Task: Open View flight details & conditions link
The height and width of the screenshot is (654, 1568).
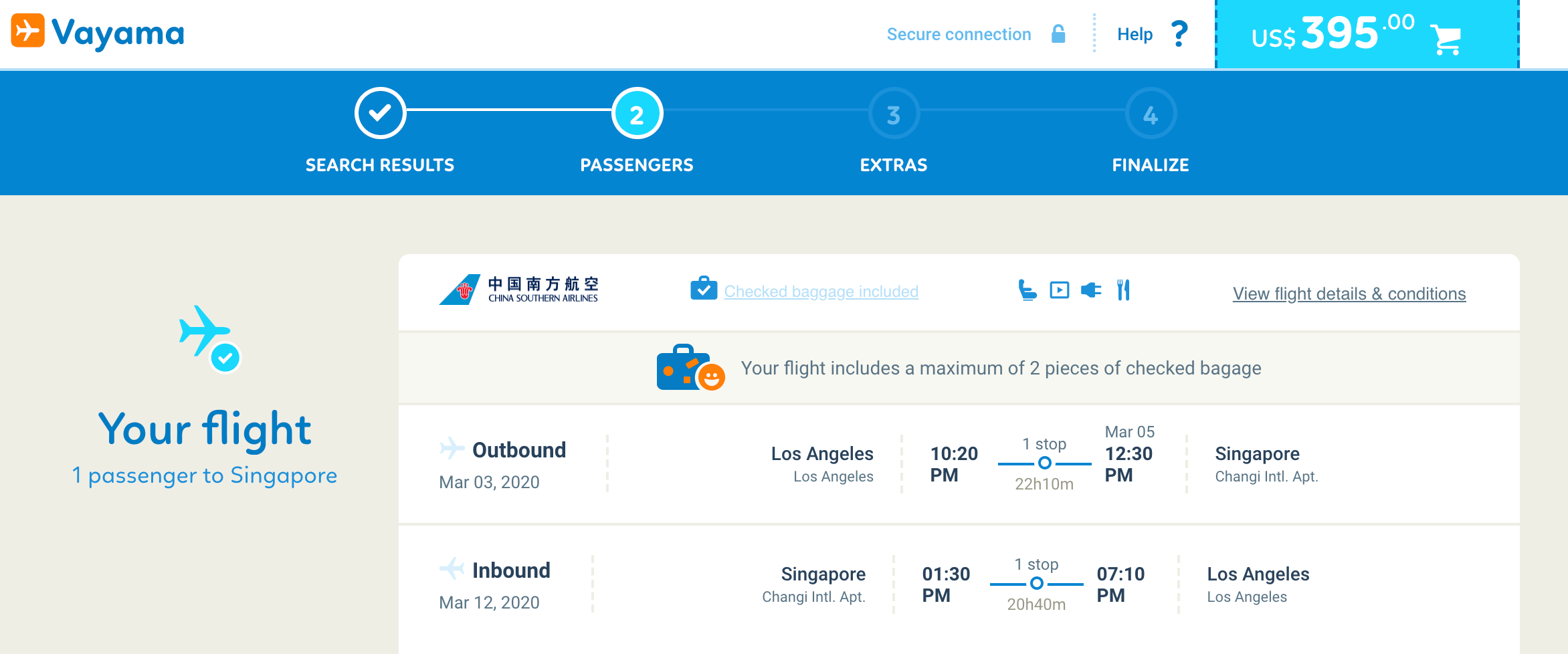Action: click(x=1349, y=294)
